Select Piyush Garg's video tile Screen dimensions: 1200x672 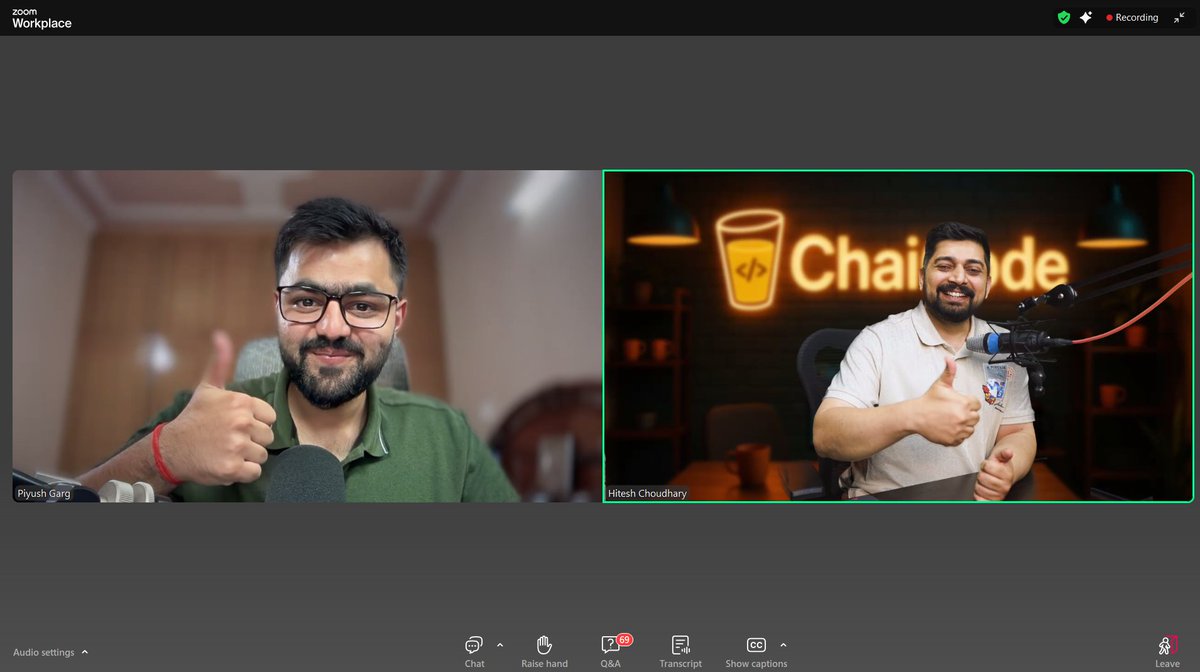pos(307,336)
